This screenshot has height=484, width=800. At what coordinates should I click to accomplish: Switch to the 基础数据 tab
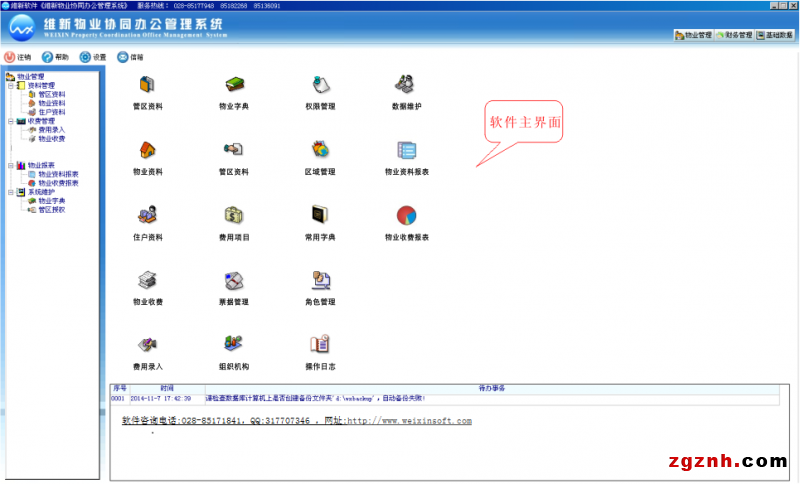pyautogui.click(x=775, y=35)
